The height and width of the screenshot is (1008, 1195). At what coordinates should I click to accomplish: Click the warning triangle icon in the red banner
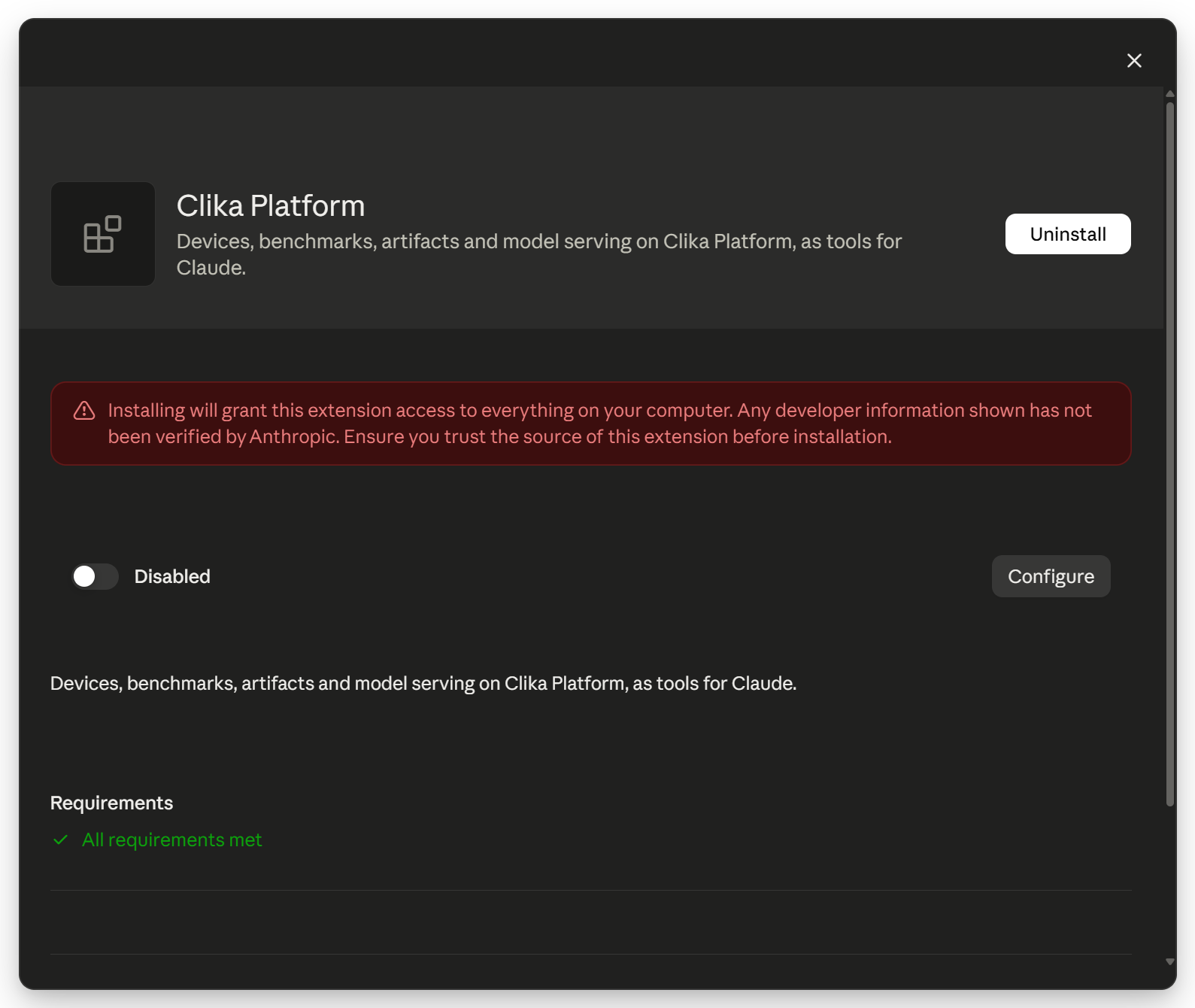pos(84,411)
